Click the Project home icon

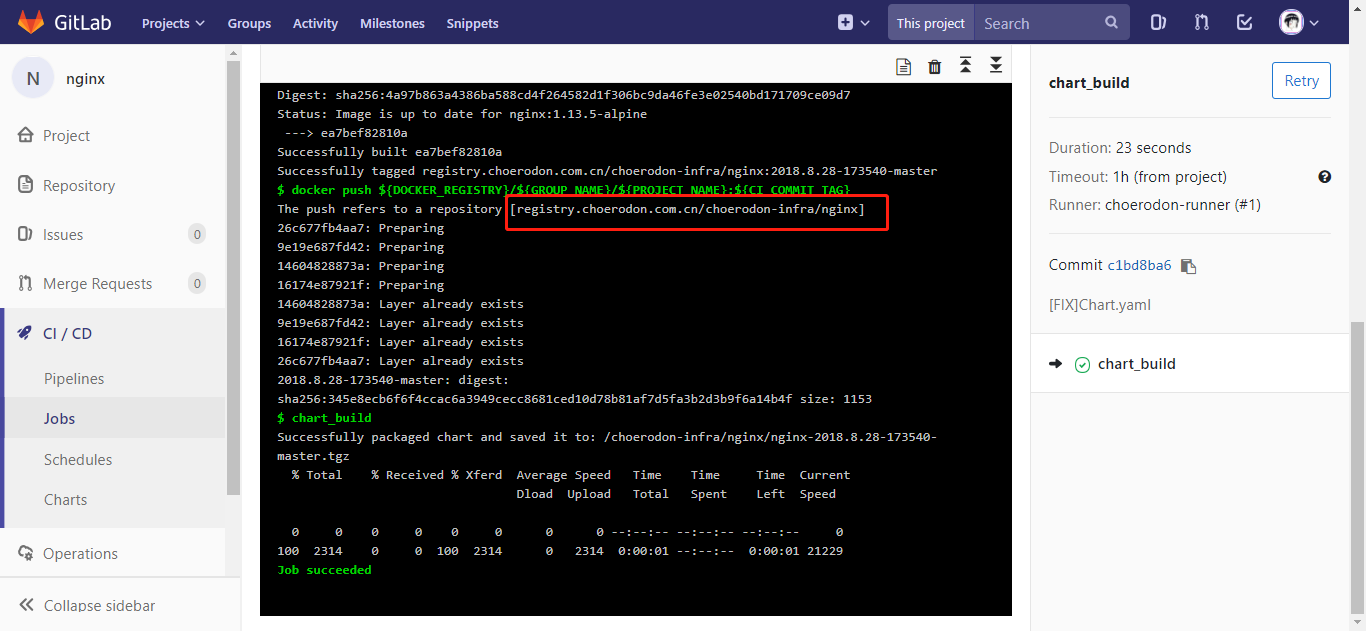point(26,135)
